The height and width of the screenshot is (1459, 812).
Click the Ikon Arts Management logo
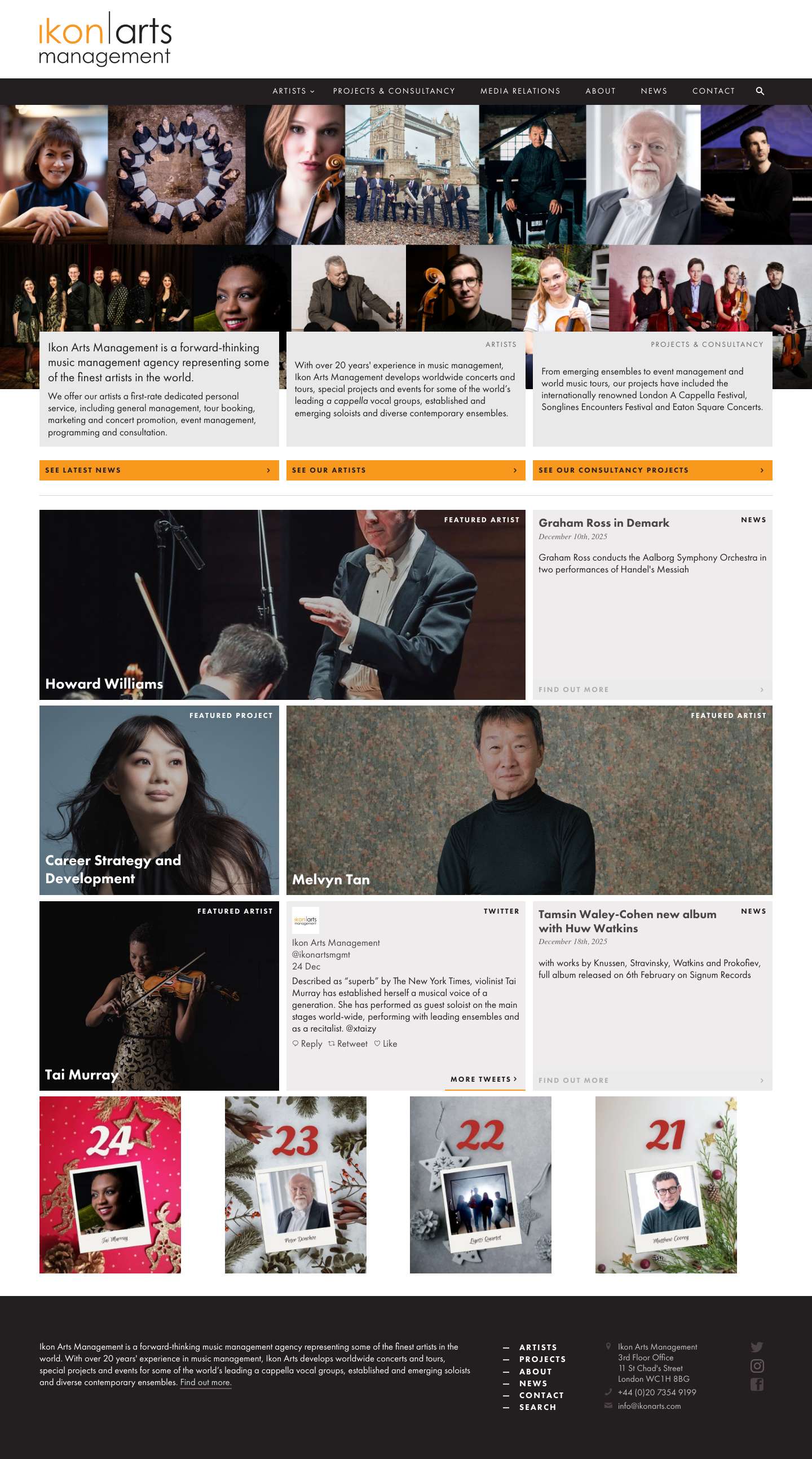point(105,39)
